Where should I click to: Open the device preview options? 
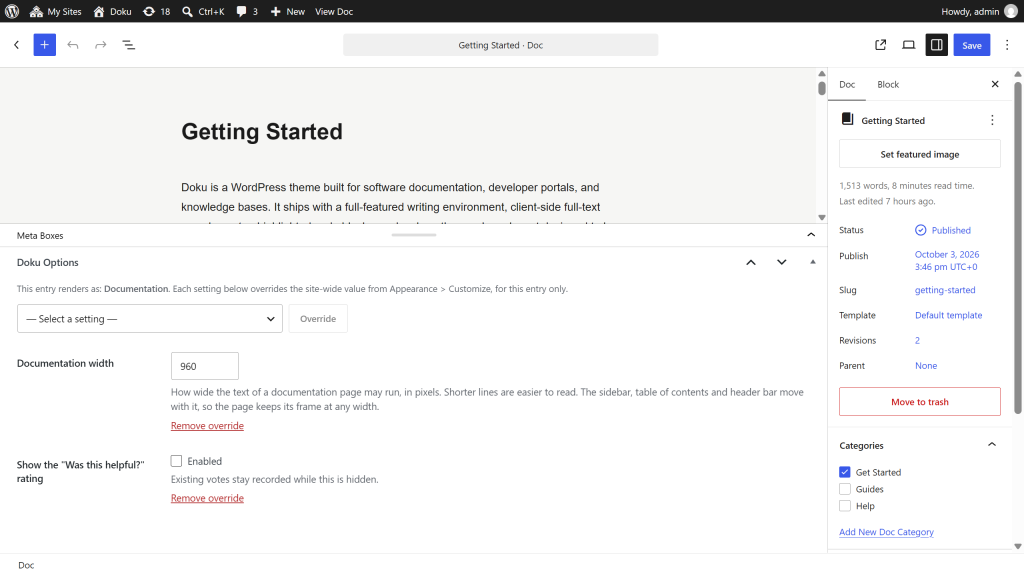pos(908,45)
